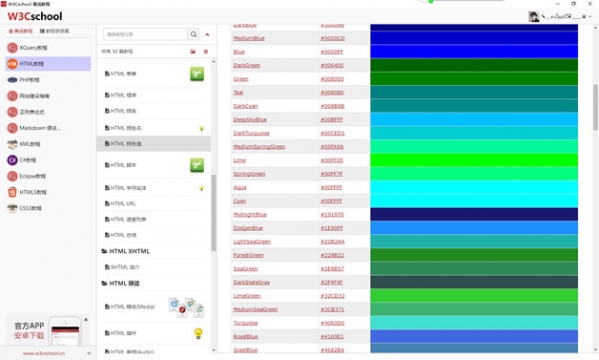This screenshot has height=360, width=599.
Task: Click the www.w3cschool.cn link
Action: [44, 354]
